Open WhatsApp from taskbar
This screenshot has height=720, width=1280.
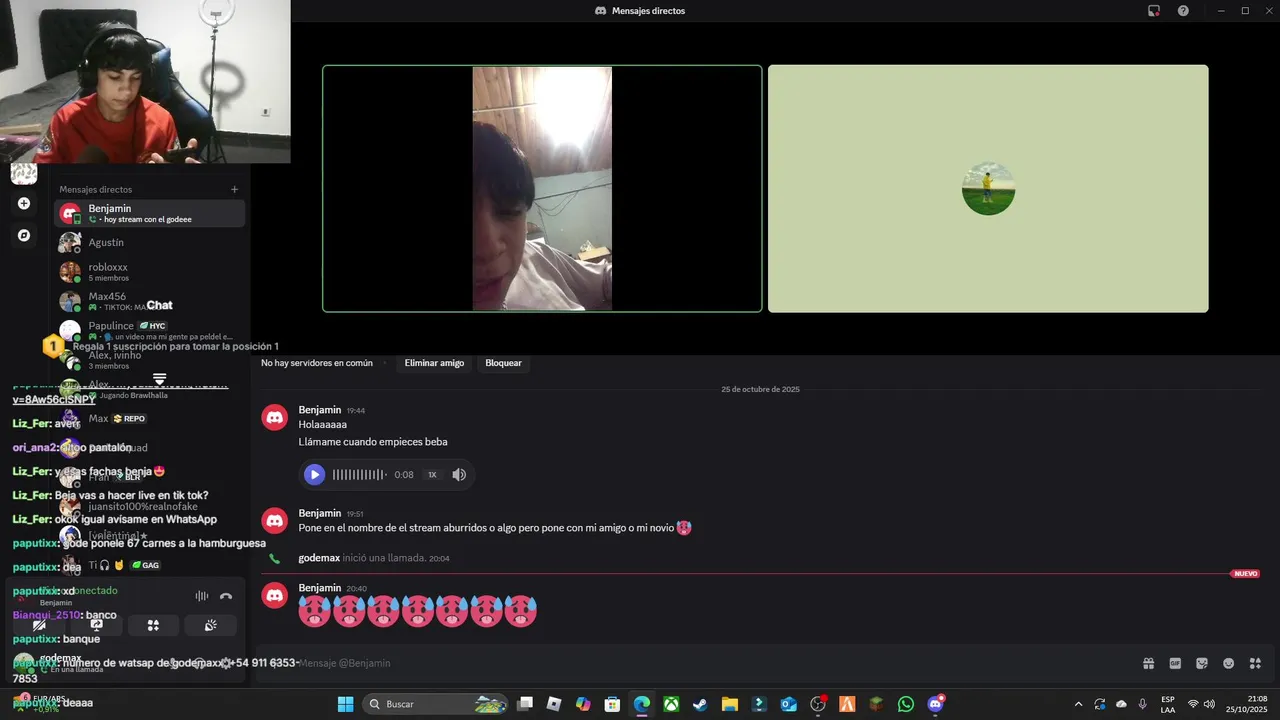click(906, 704)
